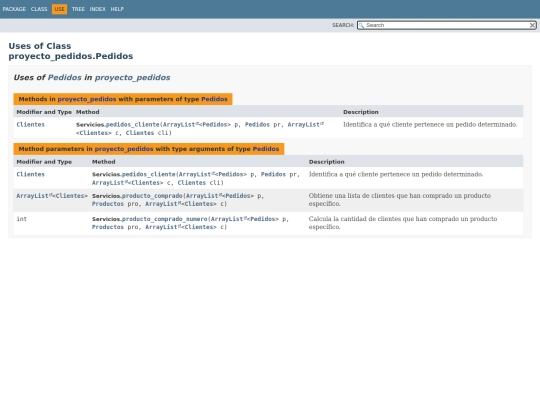Image resolution: width=540 pixels, height=405 pixels.
Task: Click Pedidos in 'type arguments' caption
Action: pos(266,149)
